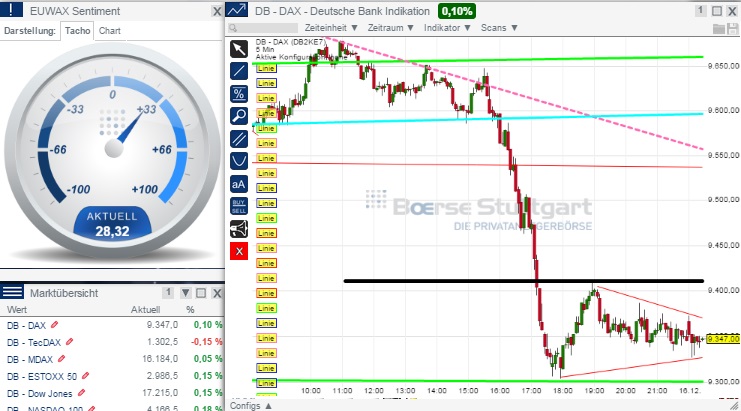The height and width of the screenshot is (411, 741).
Task: Click the EUWAX Sentiment panel title
Action: click(75, 11)
